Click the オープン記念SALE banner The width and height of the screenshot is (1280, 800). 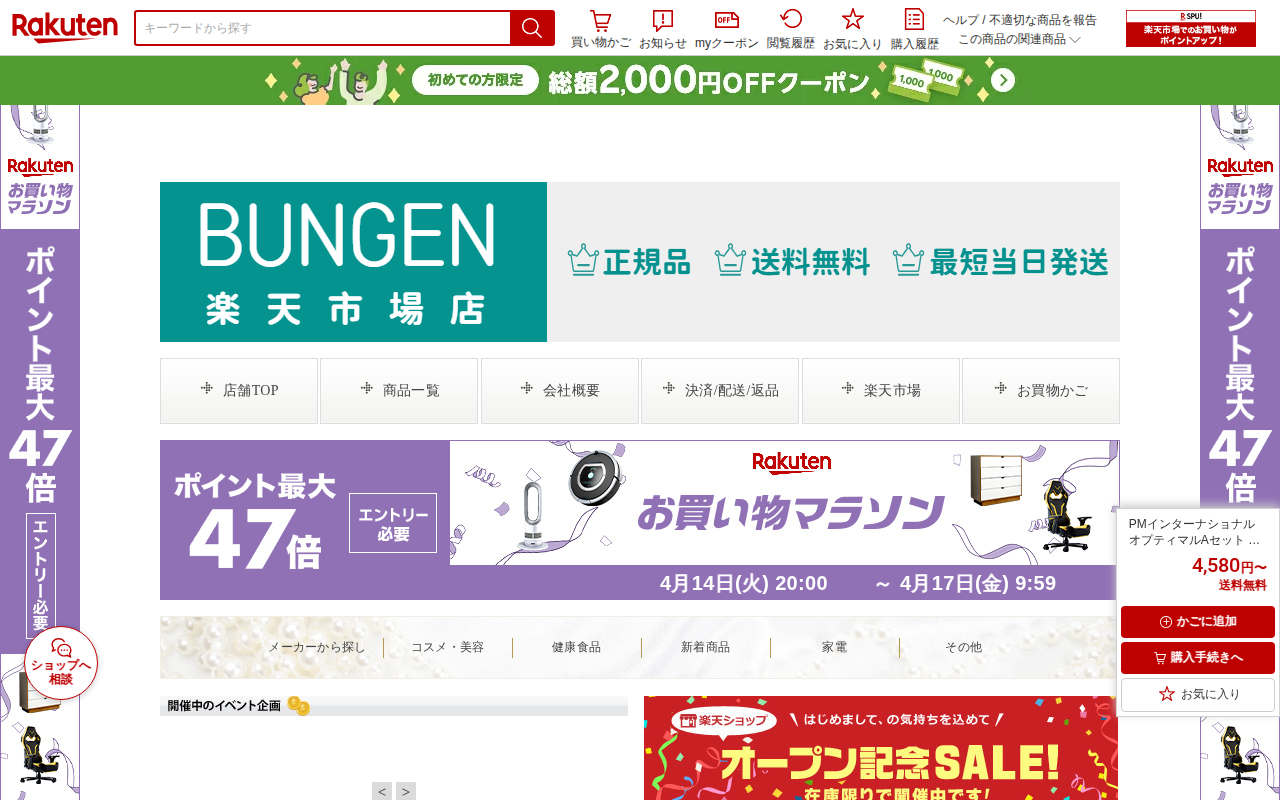pos(881,748)
